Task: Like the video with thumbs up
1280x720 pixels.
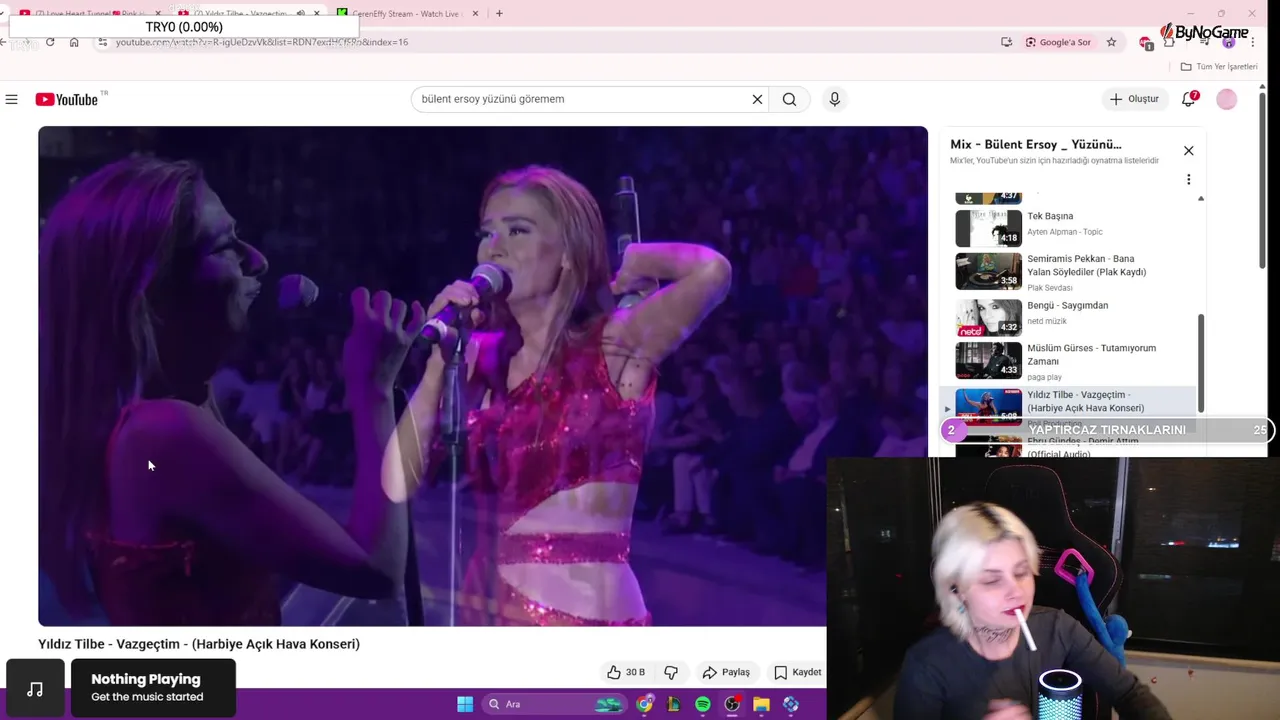Action: [626, 672]
